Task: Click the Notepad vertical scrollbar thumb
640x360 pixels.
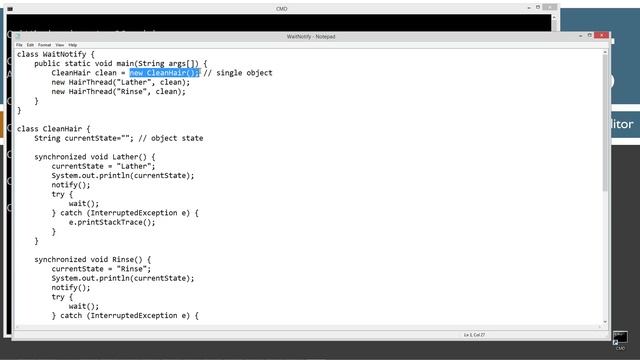Action: point(605,122)
